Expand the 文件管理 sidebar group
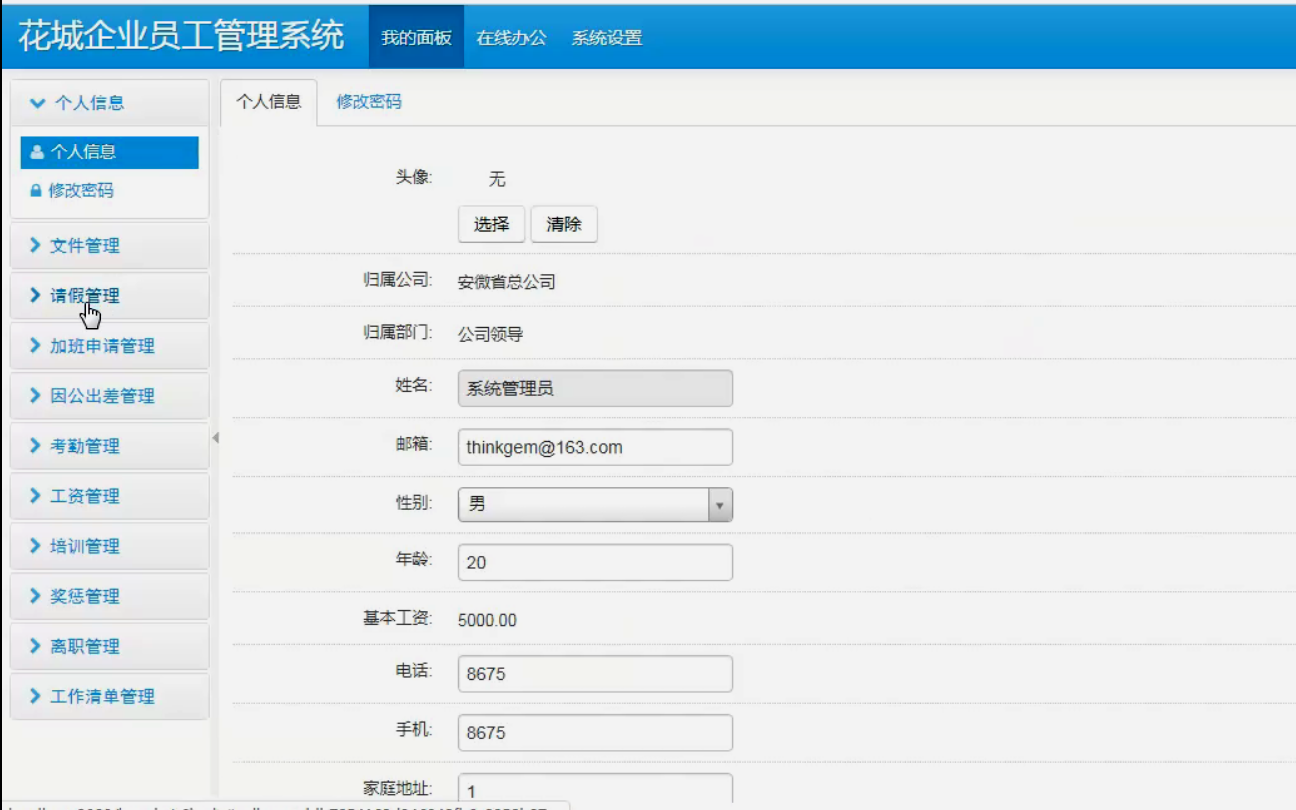Image resolution: width=1296 pixels, height=810 pixels. [x=110, y=246]
